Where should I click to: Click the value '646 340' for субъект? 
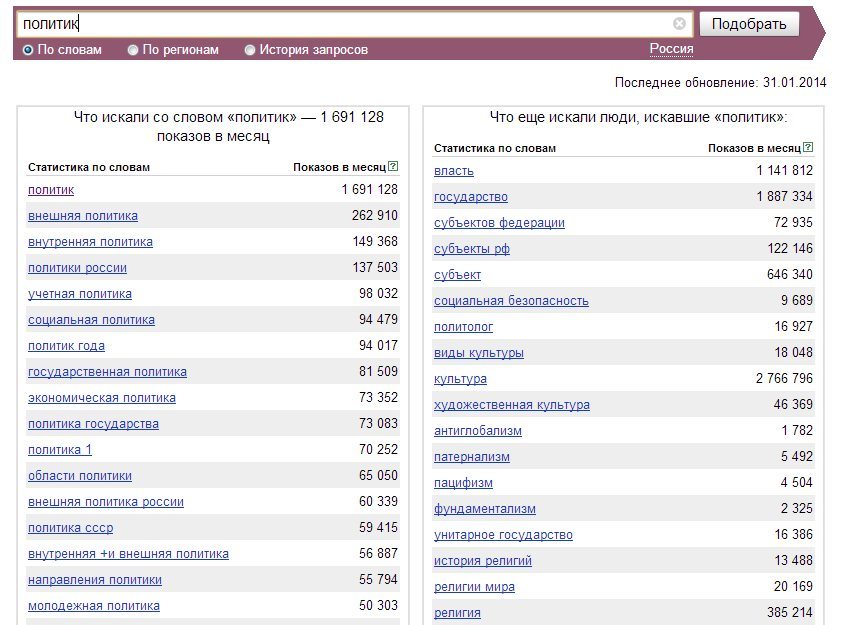[790, 274]
